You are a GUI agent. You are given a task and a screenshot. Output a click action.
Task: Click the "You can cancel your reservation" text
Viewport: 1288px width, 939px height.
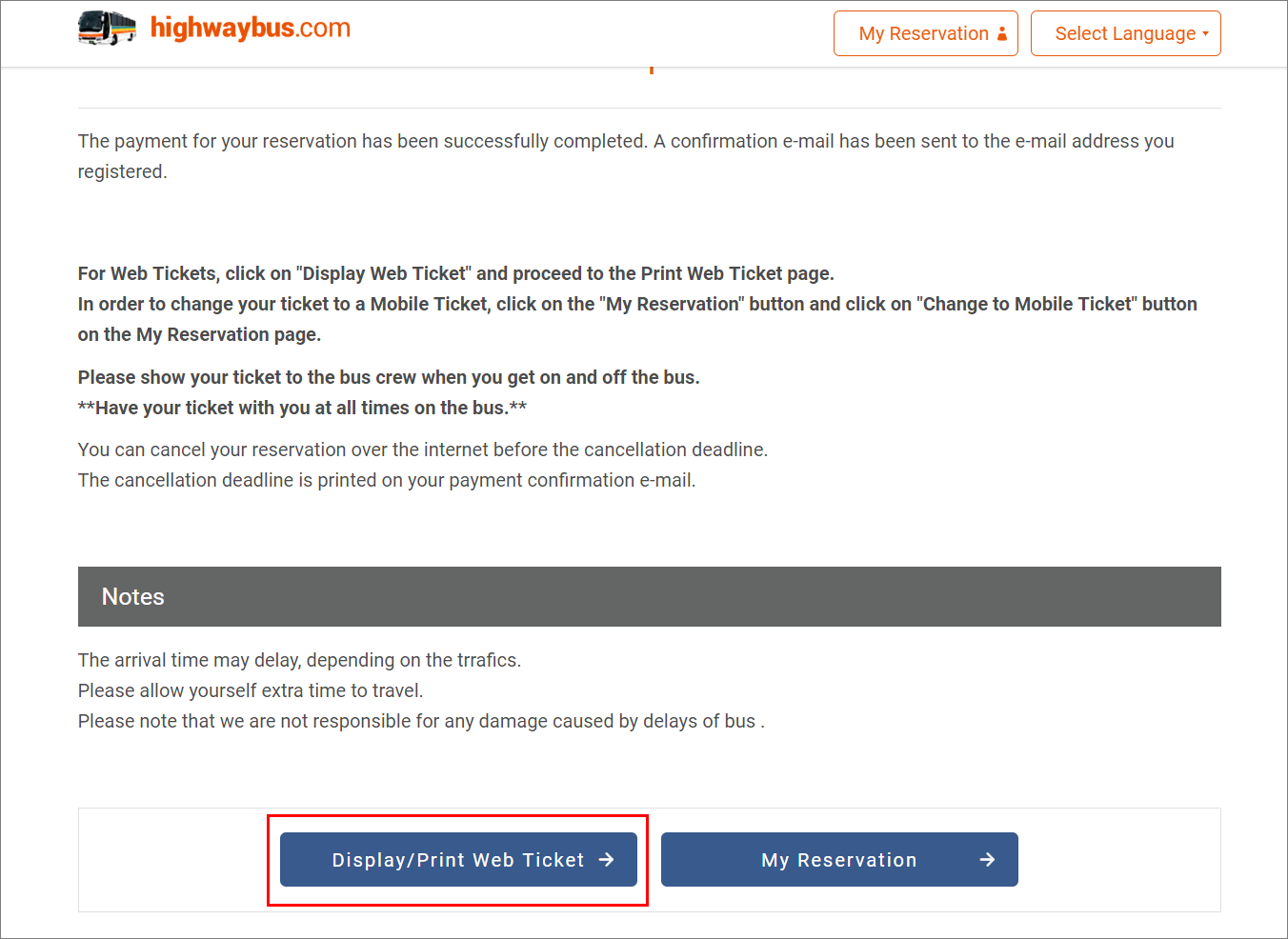pos(422,450)
